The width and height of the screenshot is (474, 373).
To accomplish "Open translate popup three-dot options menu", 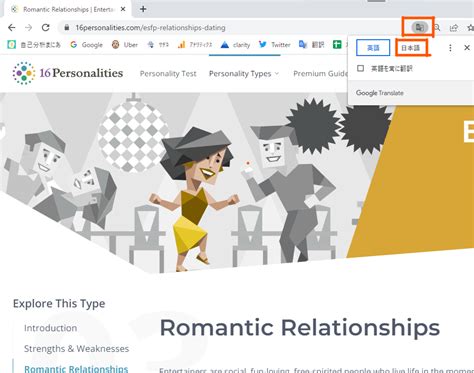I will point(450,48).
